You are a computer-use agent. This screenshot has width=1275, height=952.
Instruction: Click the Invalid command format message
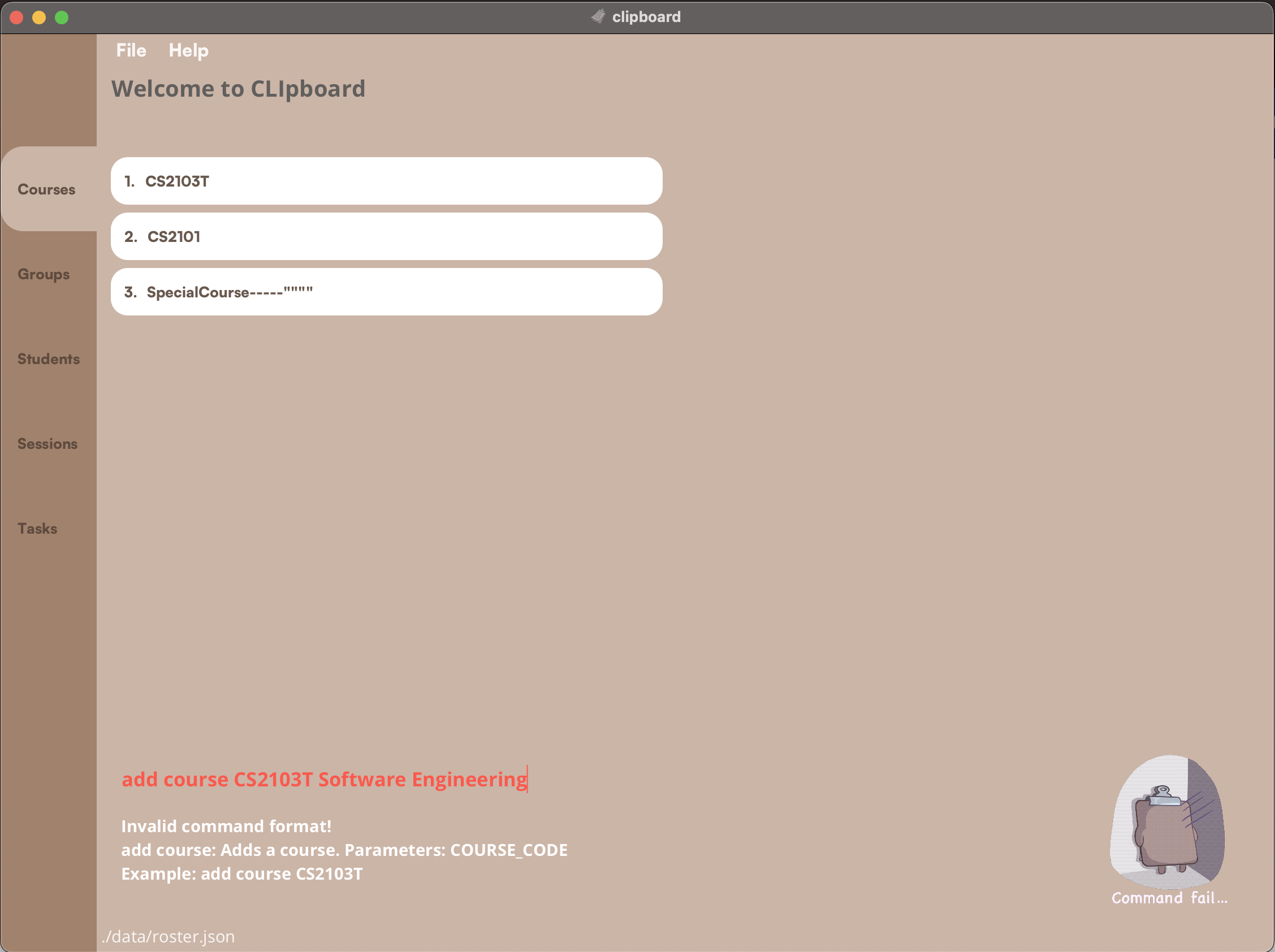pos(226,826)
